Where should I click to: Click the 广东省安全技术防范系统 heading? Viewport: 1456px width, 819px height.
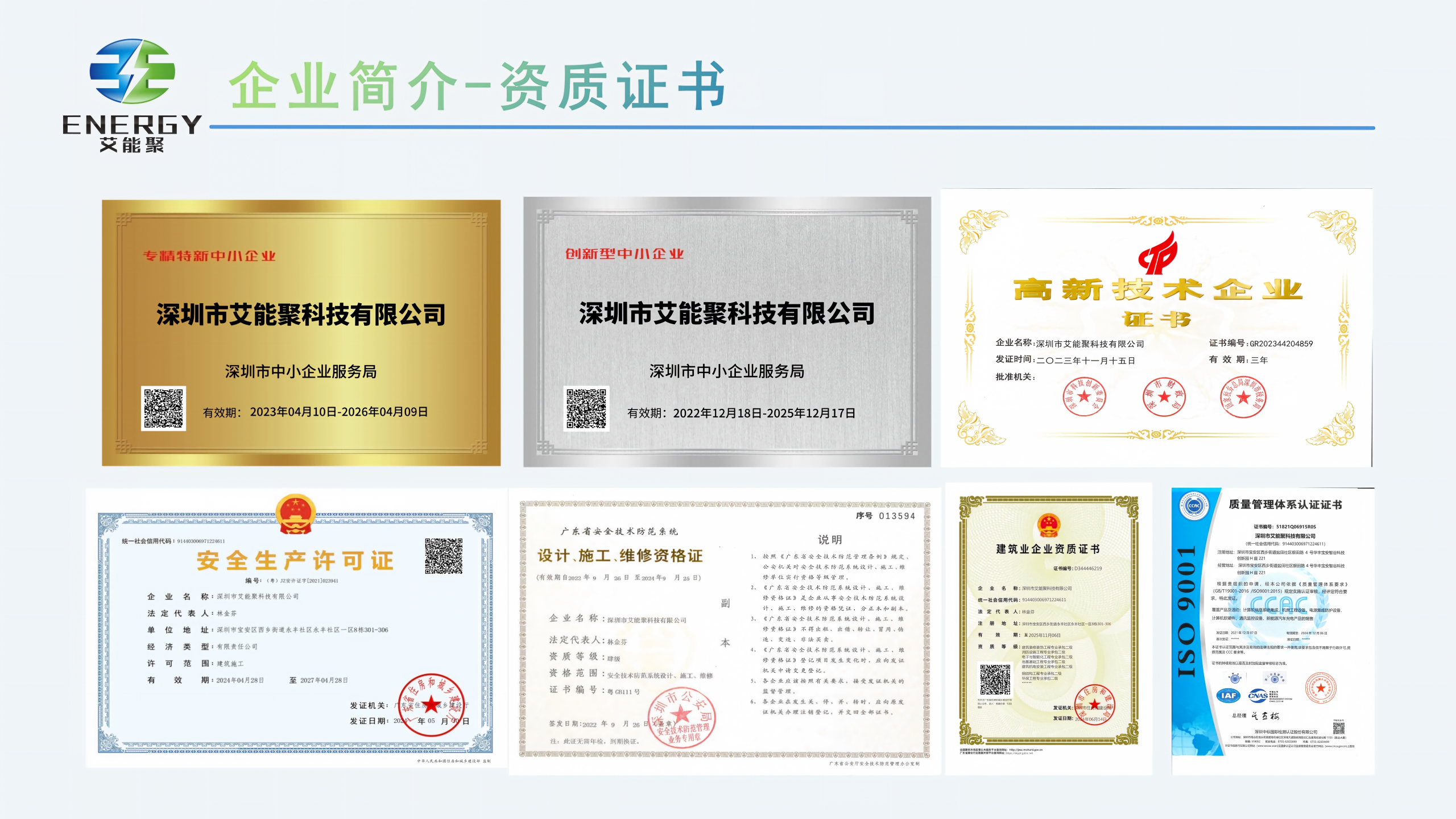coord(619,531)
